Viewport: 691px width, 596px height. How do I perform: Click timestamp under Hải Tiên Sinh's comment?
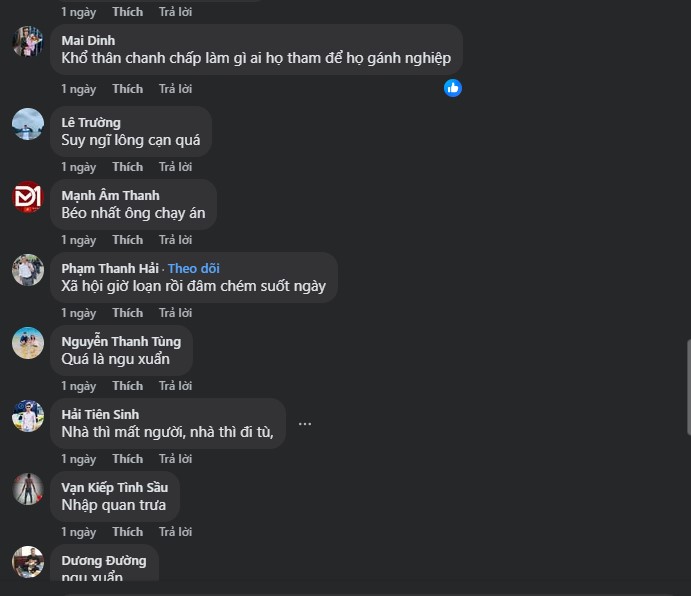78,459
